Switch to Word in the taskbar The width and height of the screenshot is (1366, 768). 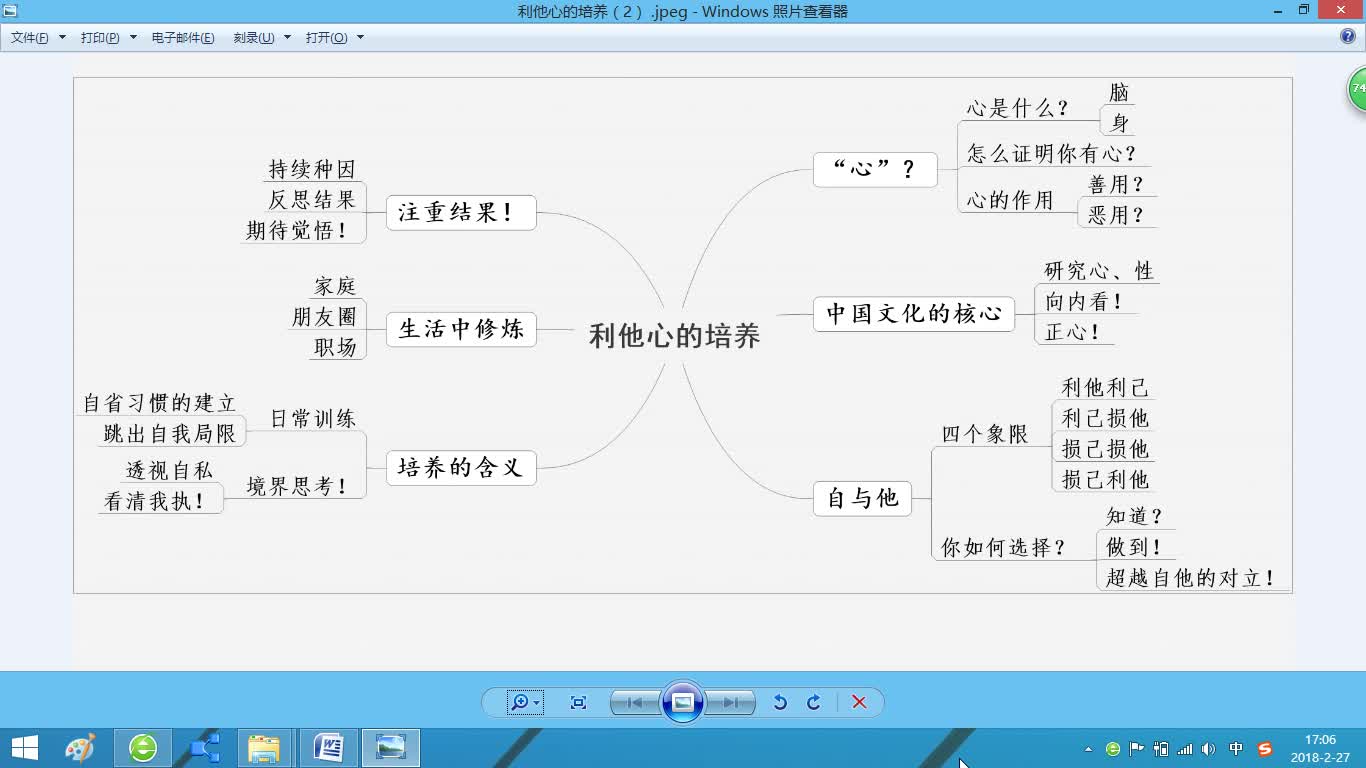(x=328, y=748)
